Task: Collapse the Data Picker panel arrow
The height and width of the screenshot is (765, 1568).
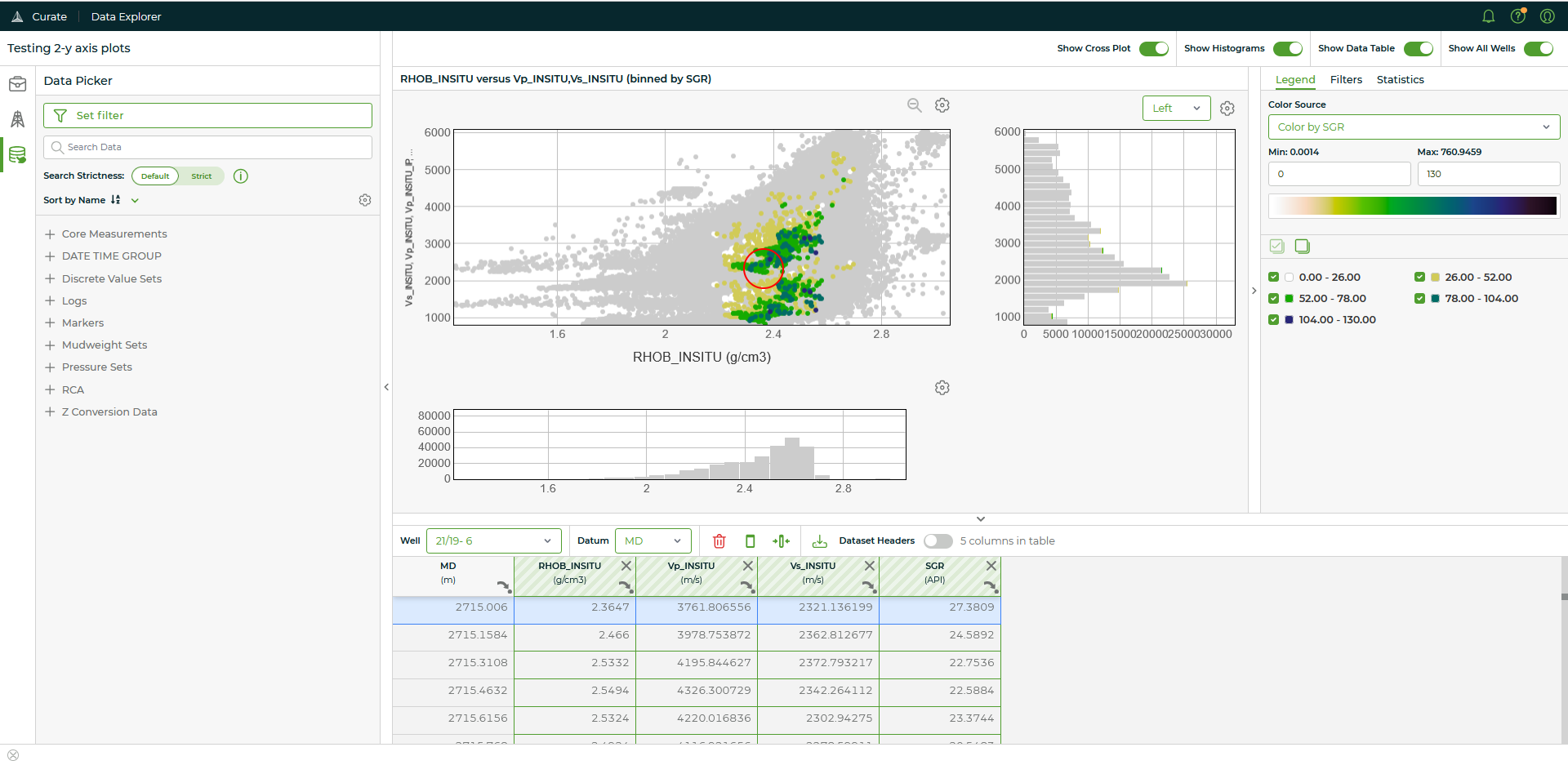Action: pos(386,388)
